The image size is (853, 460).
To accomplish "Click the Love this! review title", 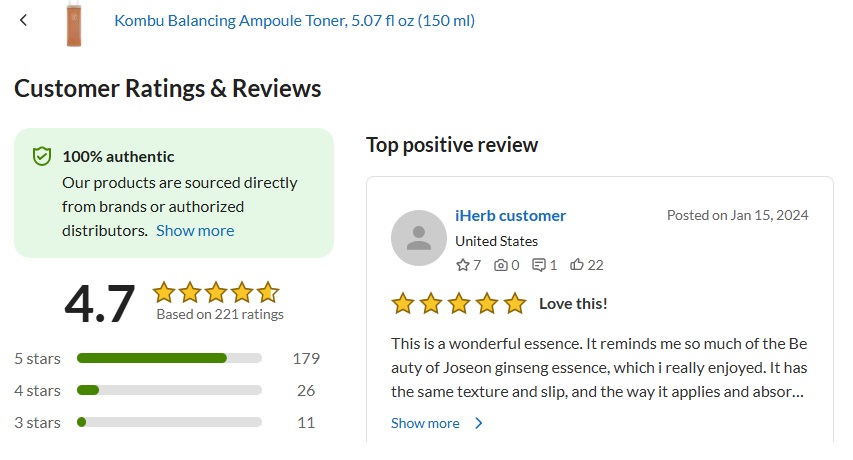I will click(573, 304).
